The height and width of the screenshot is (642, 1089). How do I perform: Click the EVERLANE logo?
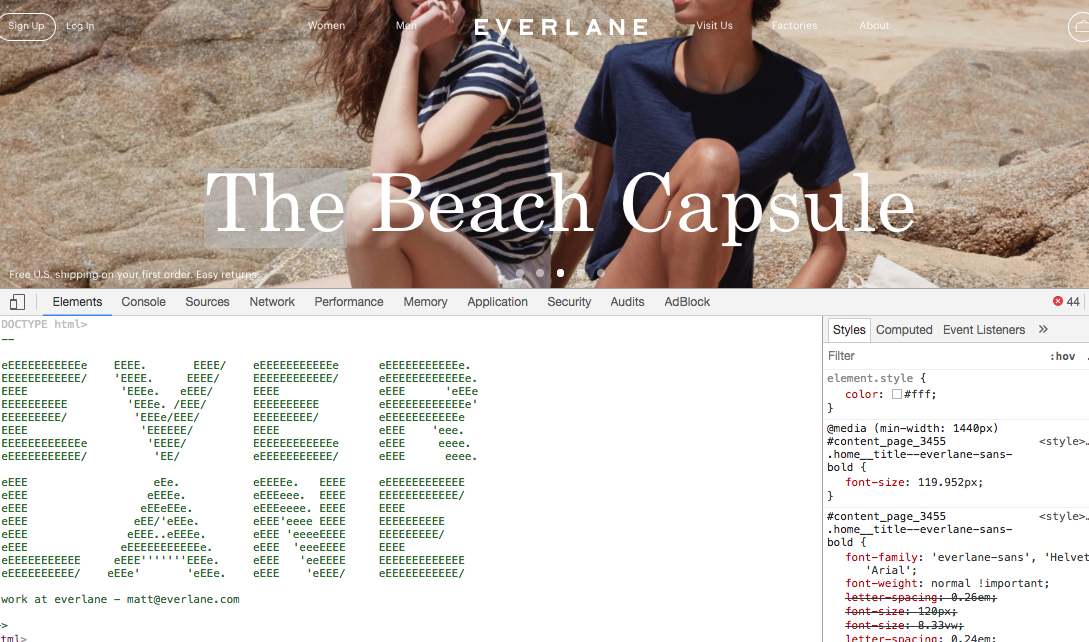coord(560,27)
